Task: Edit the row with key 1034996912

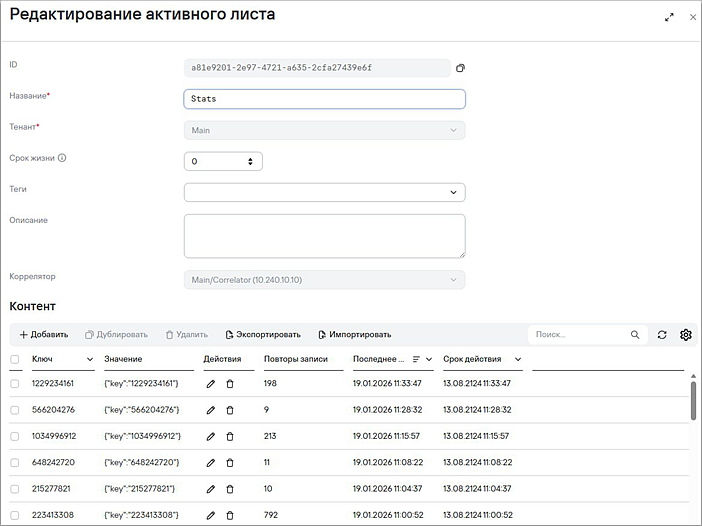Action: (x=210, y=436)
